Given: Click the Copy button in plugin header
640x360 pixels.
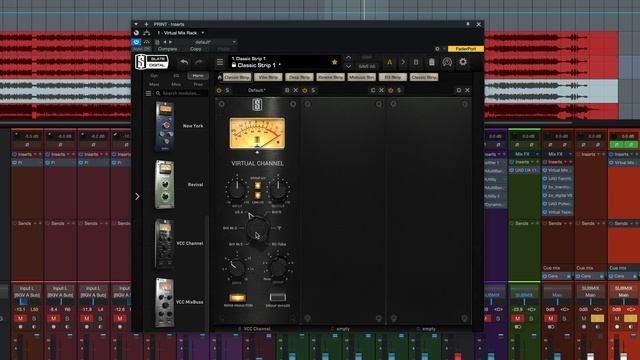Looking at the screenshot, I should (196, 49).
